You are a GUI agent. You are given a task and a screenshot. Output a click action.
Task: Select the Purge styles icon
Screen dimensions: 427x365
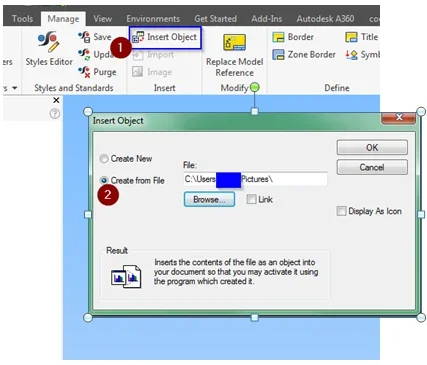[84, 72]
